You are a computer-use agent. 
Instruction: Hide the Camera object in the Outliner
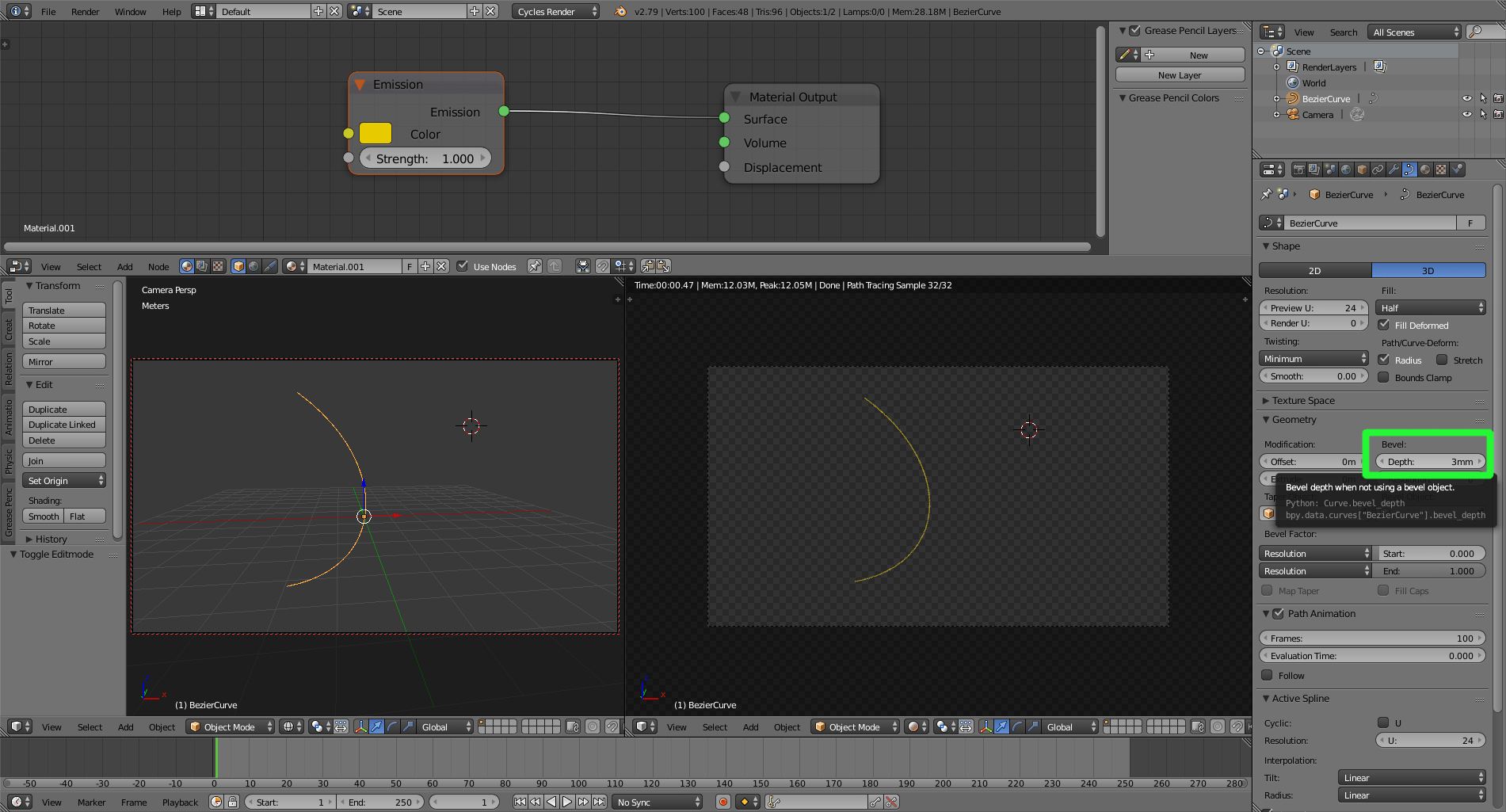(x=1467, y=113)
